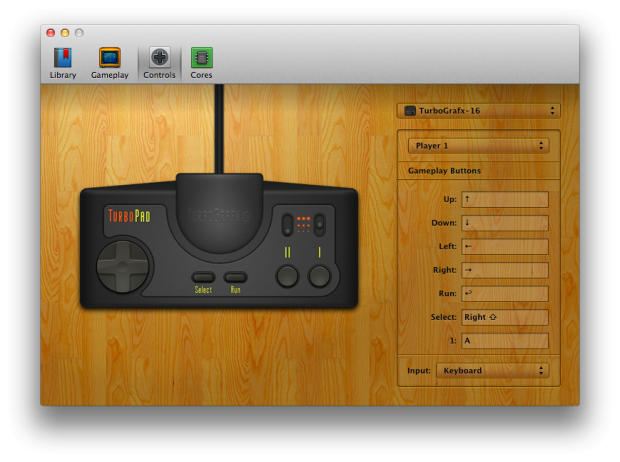Open the Input Keyboard dropdown
This screenshot has width=620, height=462.
coord(492,371)
